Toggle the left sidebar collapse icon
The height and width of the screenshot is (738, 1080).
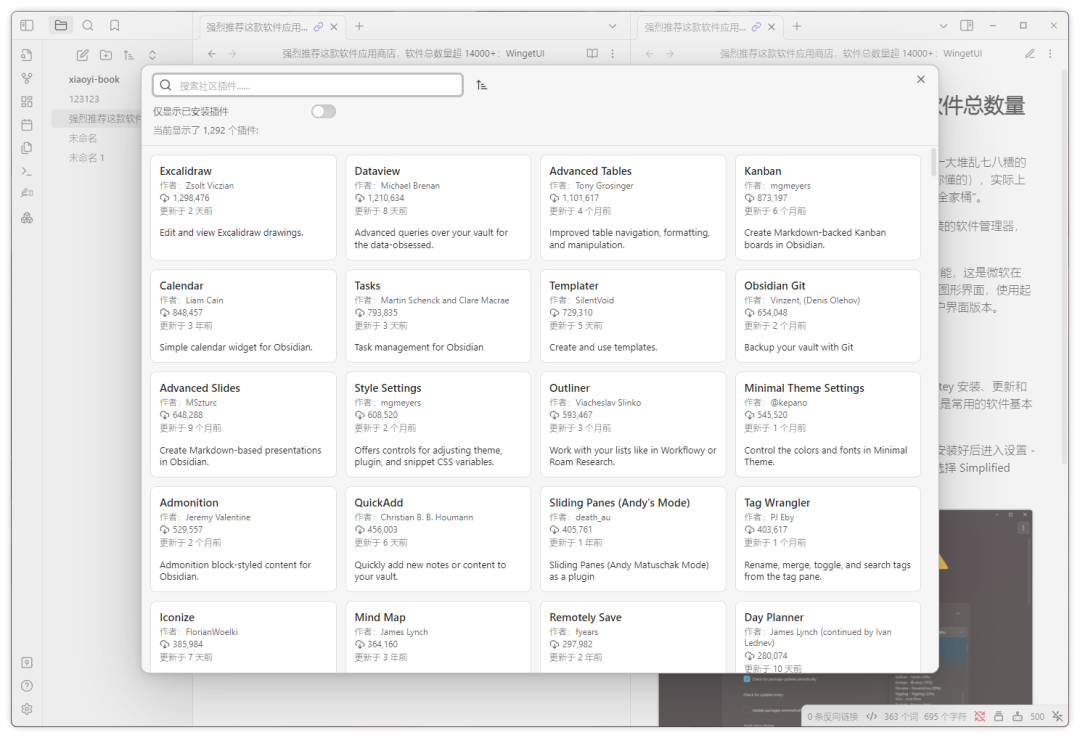[27, 25]
